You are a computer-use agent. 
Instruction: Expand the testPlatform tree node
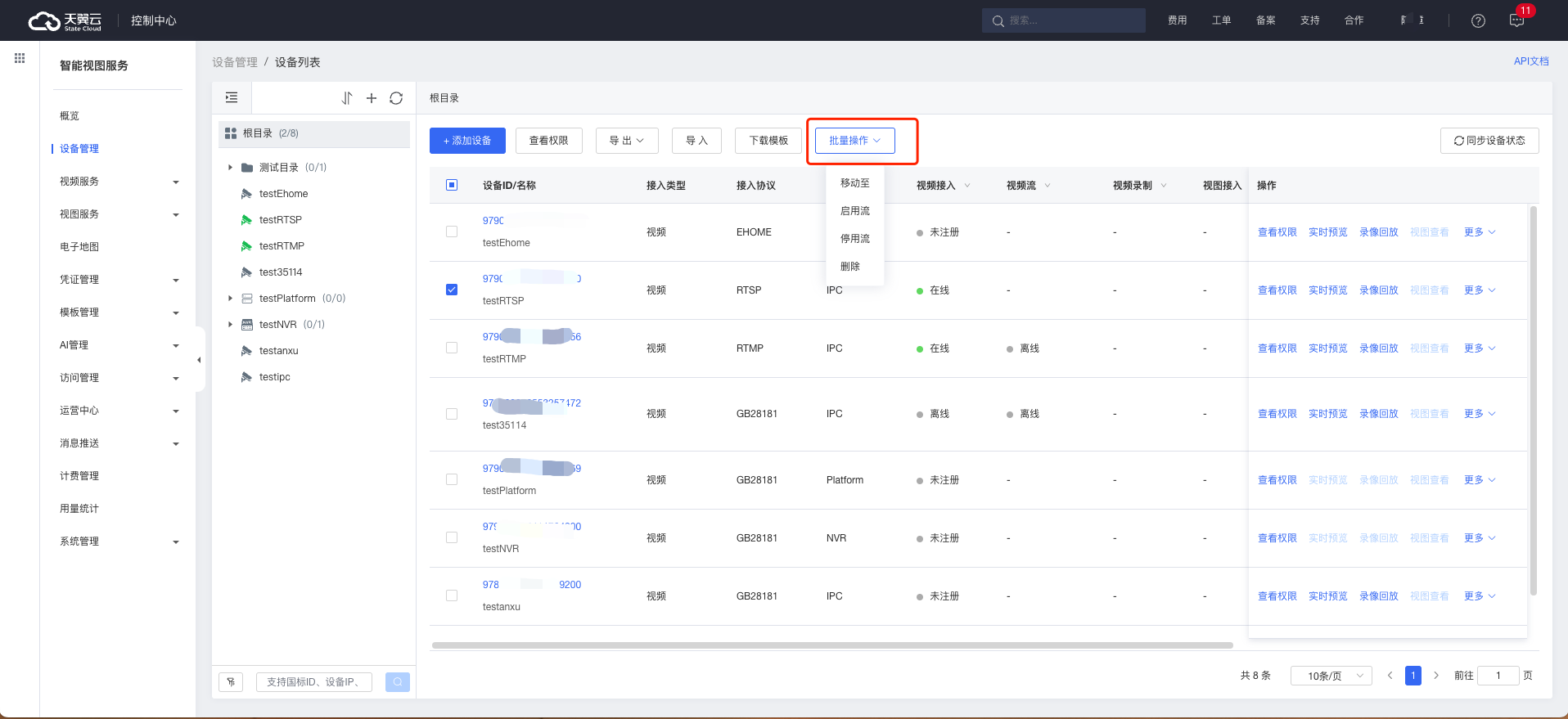(x=230, y=299)
